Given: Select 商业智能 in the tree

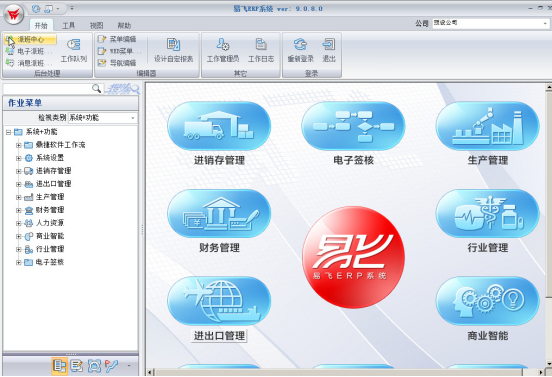Looking at the screenshot, I should click(50, 236).
